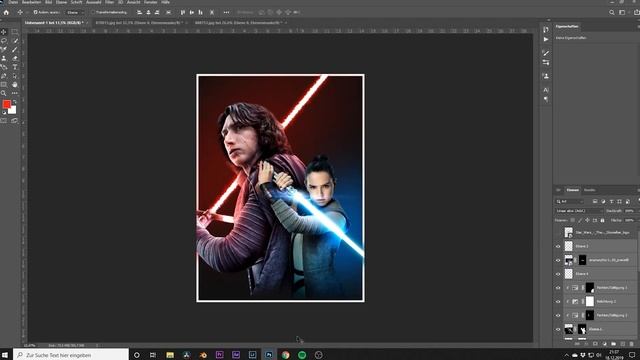Image resolution: width=640 pixels, height=360 pixels.
Task: Toggle the Transformationsstrg. checkbox
Action: 93,13
